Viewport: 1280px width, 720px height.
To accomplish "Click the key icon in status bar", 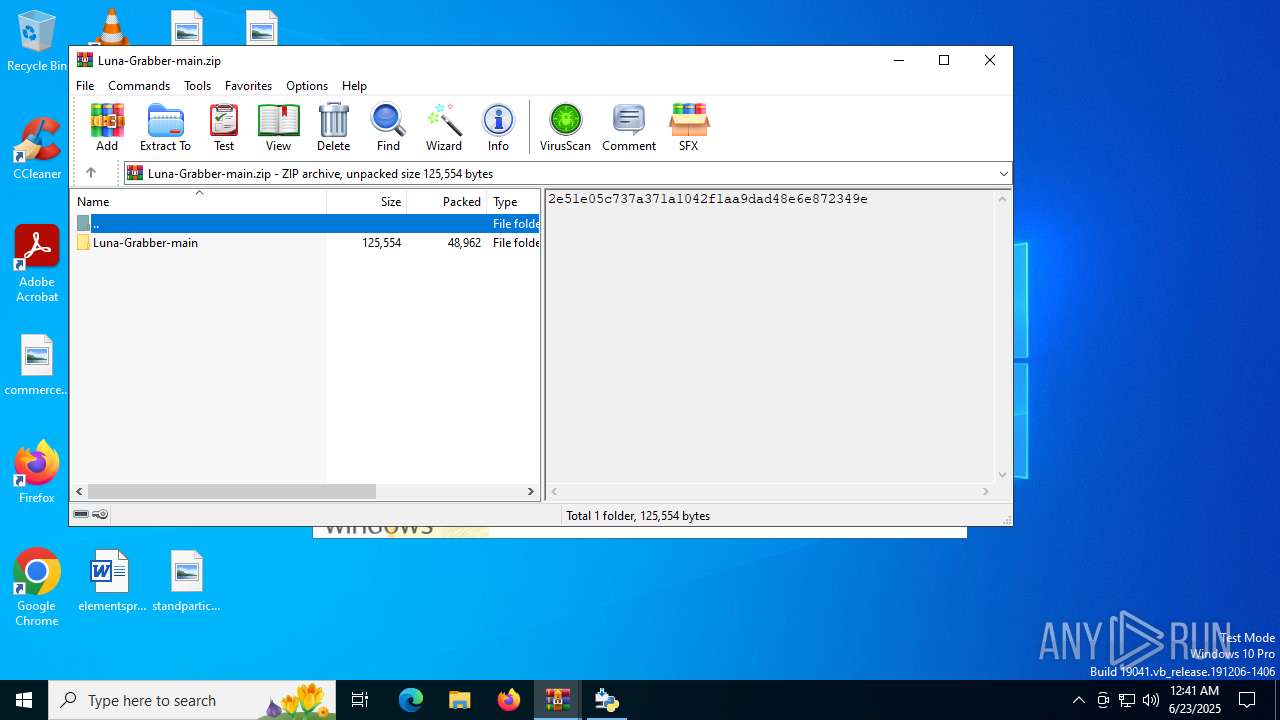I will [100, 514].
